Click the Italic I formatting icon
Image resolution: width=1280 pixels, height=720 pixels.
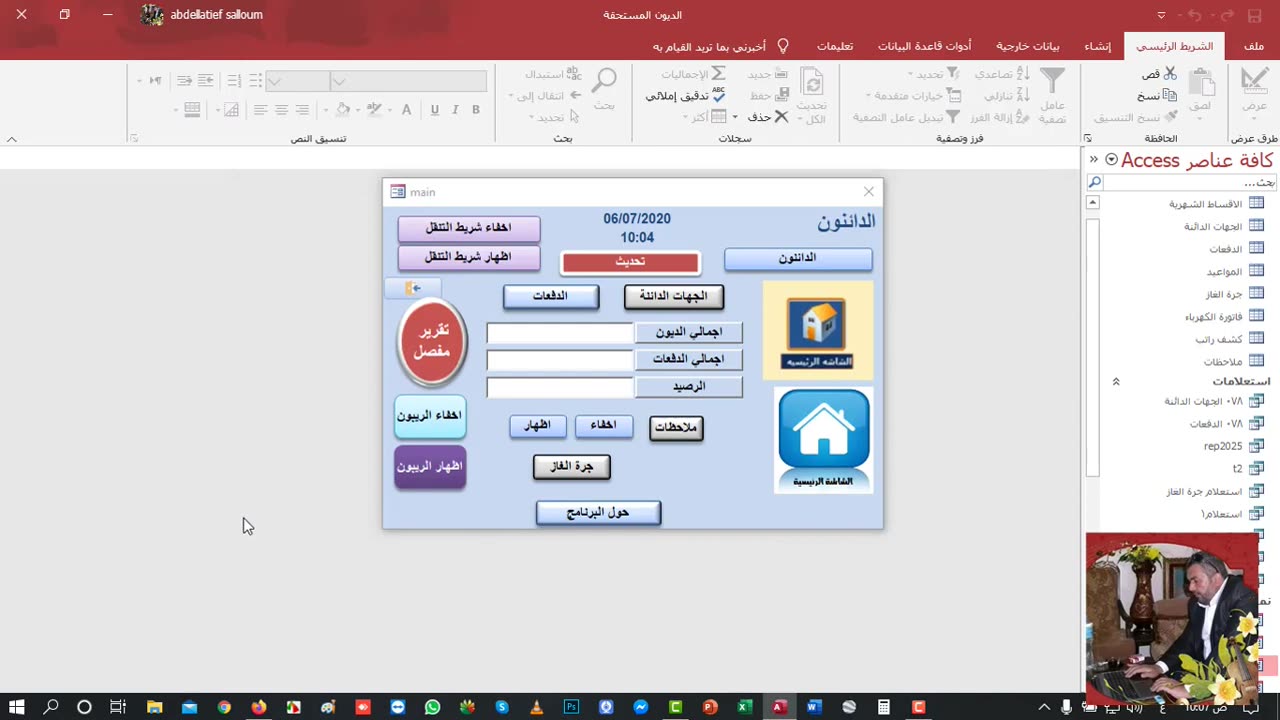pyautogui.click(x=455, y=110)
